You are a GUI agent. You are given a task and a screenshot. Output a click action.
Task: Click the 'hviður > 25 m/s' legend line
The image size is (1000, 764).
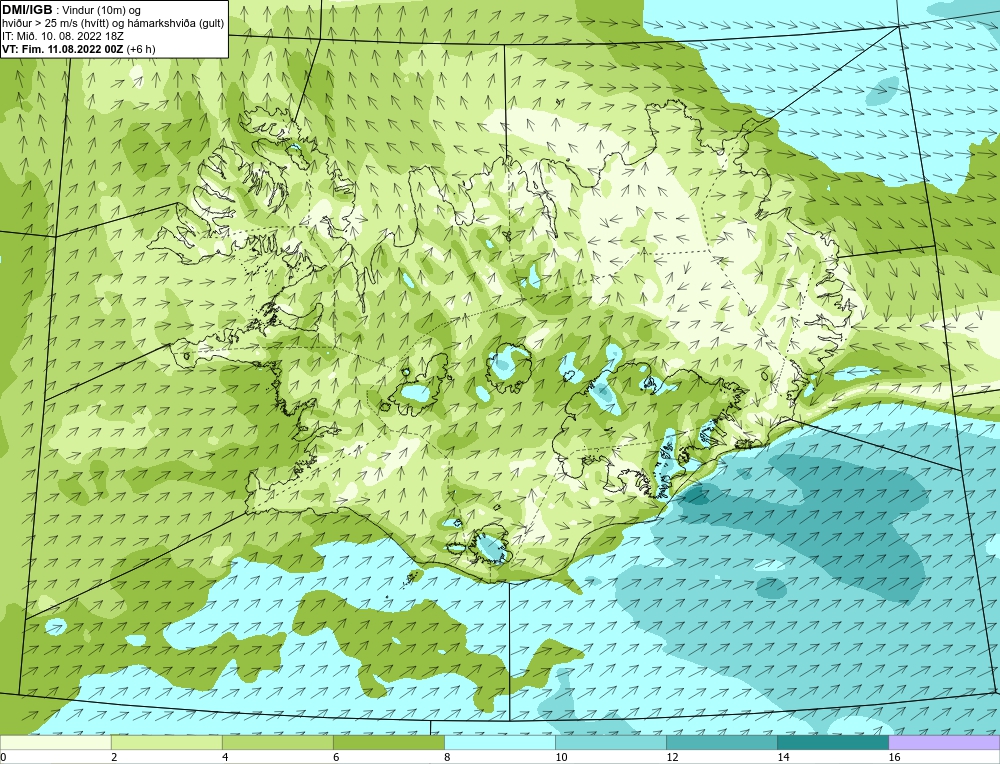click(x=113, y=24)
